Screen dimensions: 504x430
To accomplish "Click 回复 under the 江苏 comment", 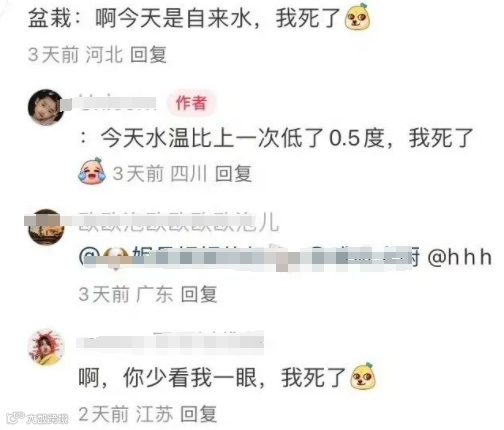I will coord(199,414).
